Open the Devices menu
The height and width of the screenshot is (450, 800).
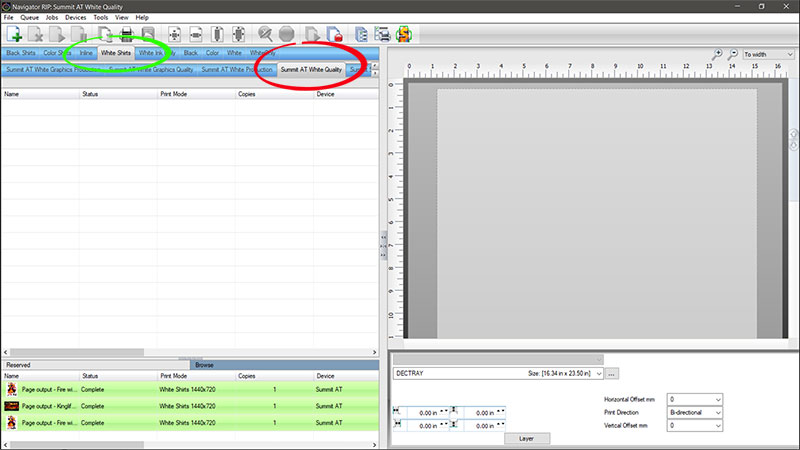76,17
